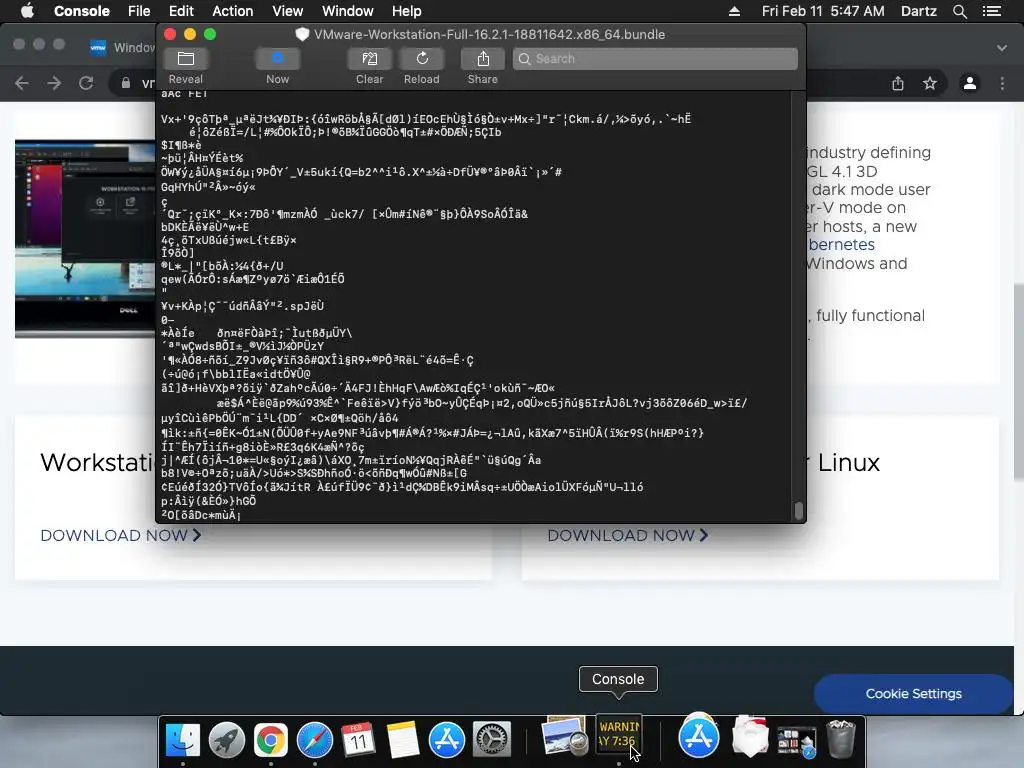Open Google Chrome from the Dock
Image resolution: width=1024 pixels, height=768 pixels.
point(271,740)
